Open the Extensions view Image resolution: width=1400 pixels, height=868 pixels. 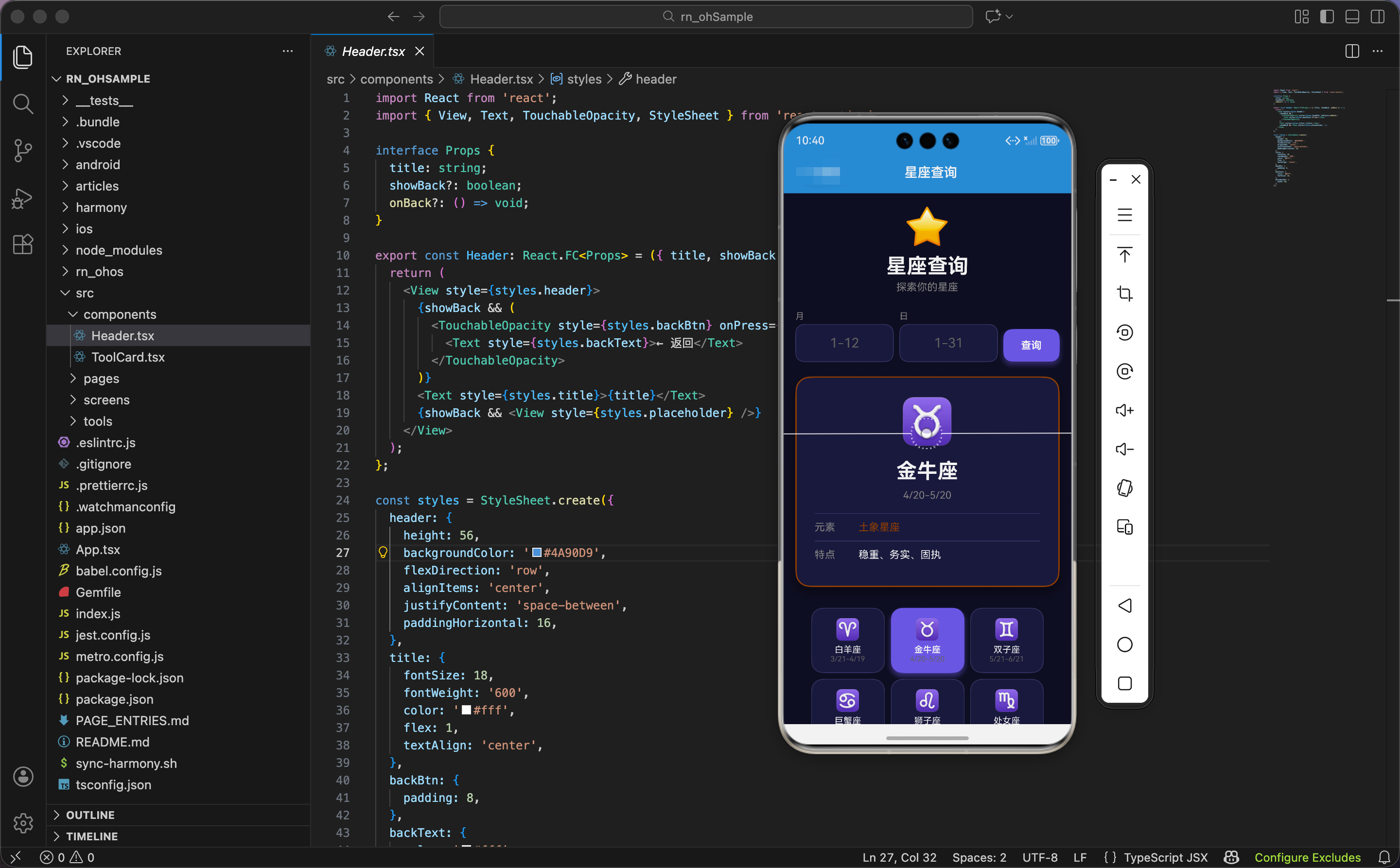(22, 244)
